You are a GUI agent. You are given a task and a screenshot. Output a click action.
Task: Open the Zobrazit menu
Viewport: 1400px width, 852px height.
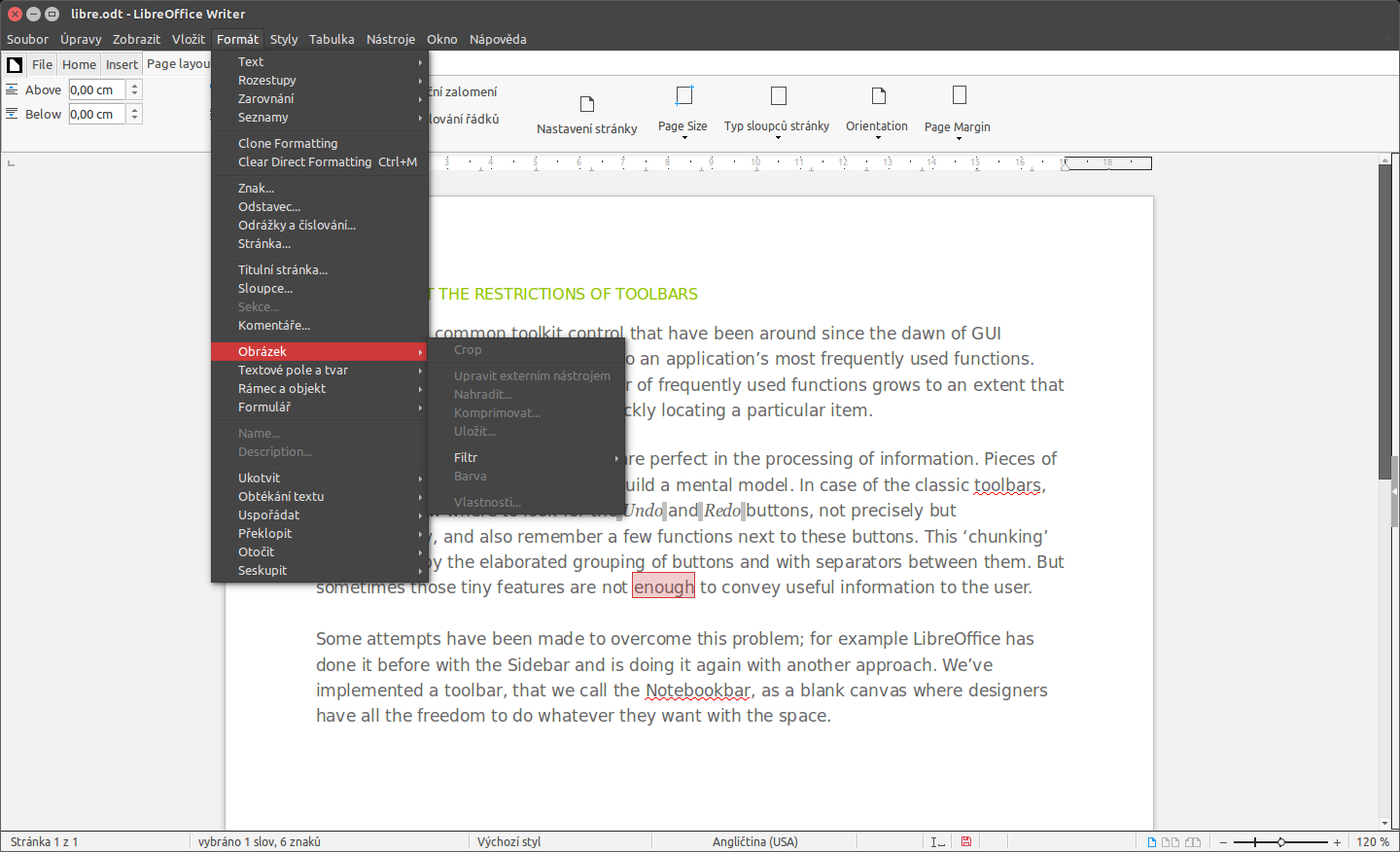pos(136,40)
